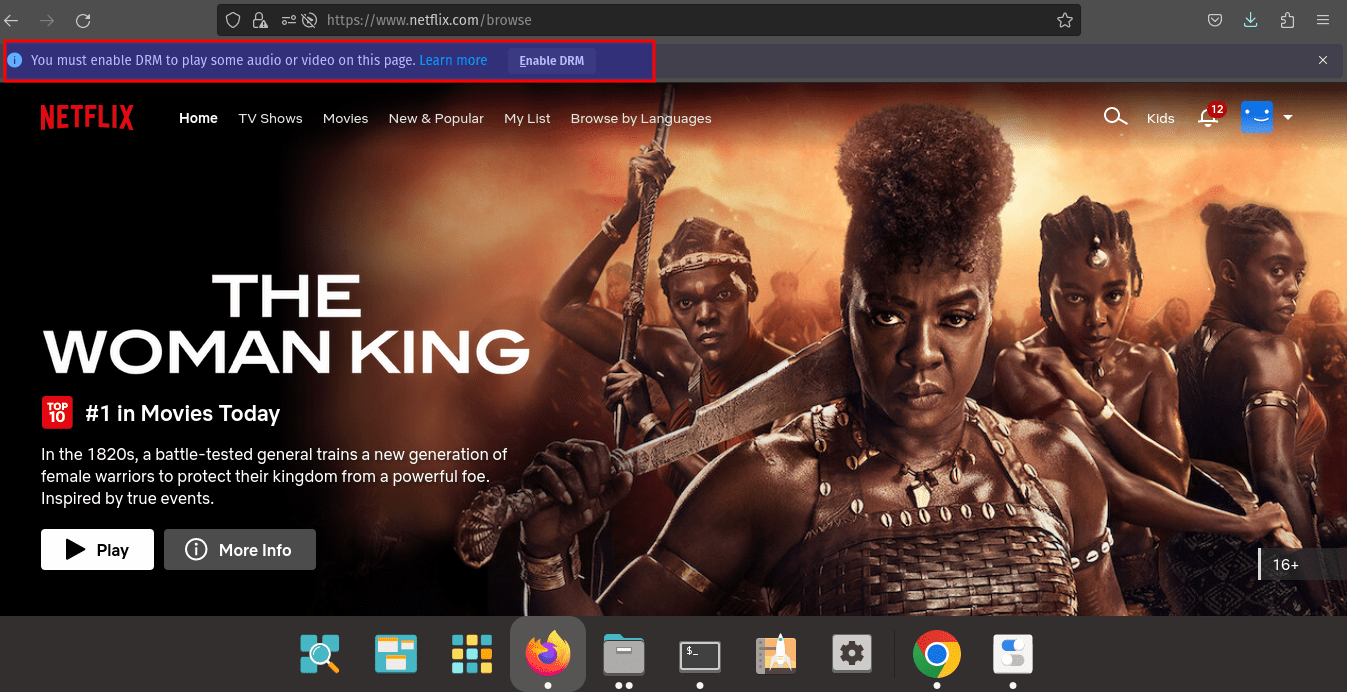Switch to Firefox in the dock
This screenshot has width=1347, height=692.
tap(548, 654)
